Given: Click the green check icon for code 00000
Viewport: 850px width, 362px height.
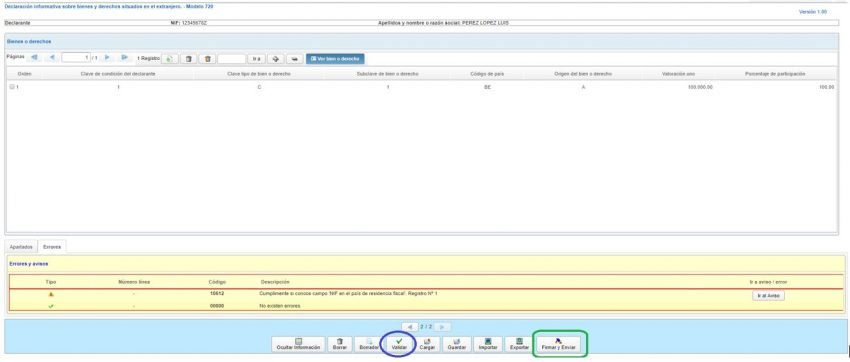Looking at the screenshot, I should pyautogui.click(x=51, y=306).
